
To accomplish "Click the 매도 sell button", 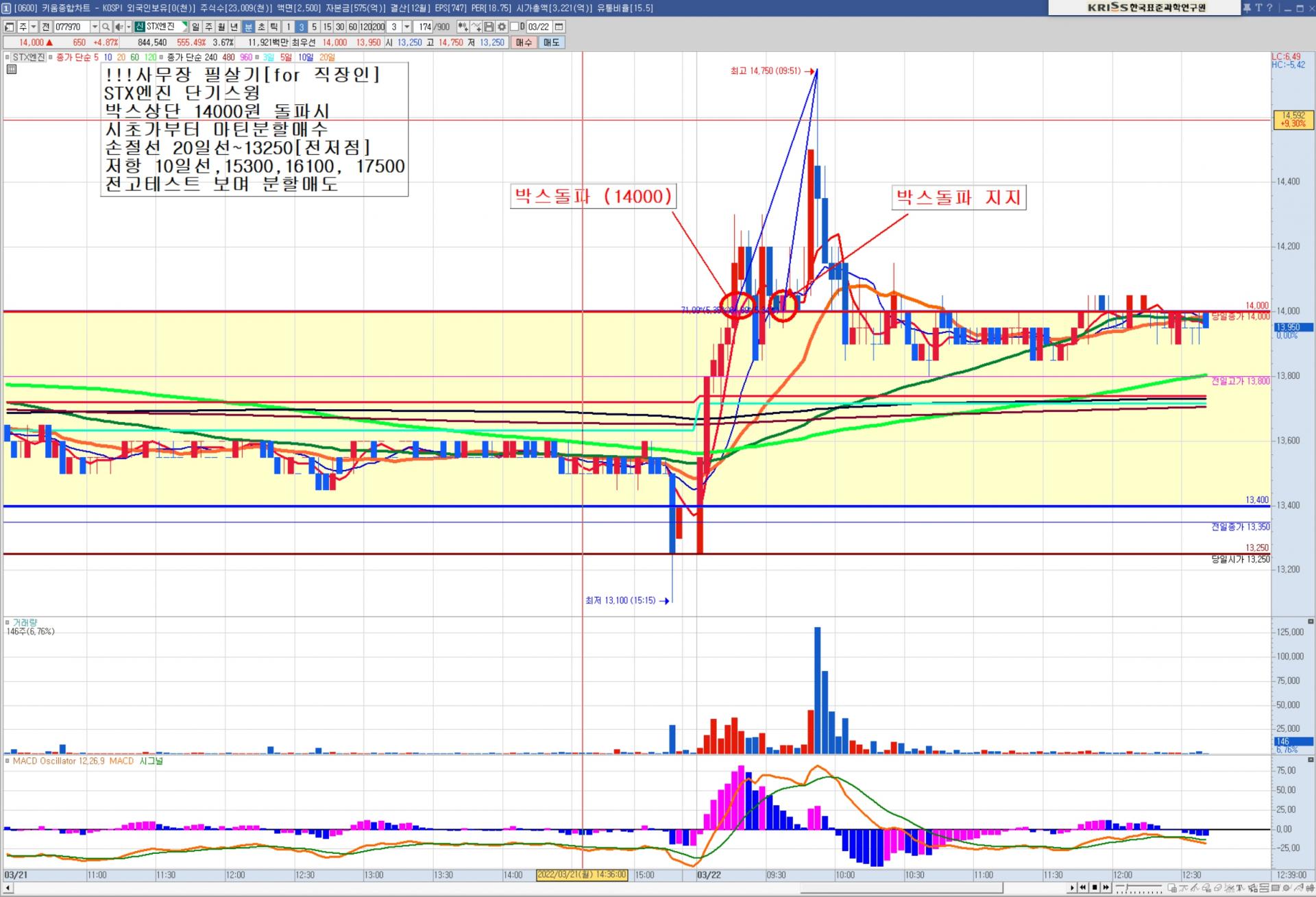I will pos(552,42).
